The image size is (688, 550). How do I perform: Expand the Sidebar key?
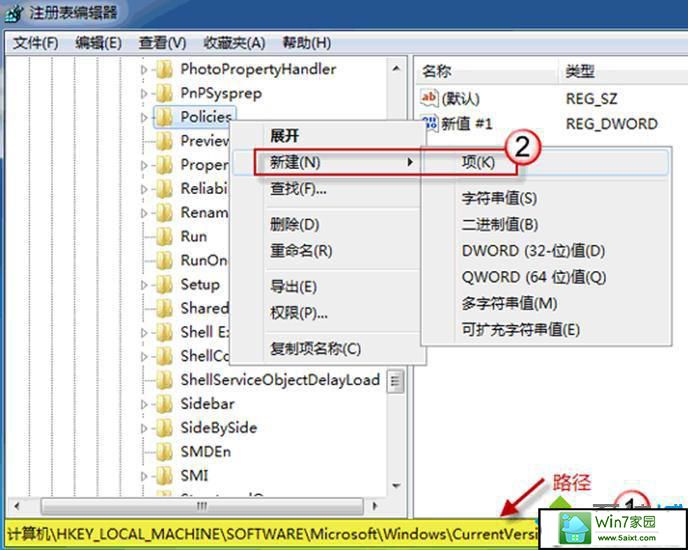(x=144, y=404)
